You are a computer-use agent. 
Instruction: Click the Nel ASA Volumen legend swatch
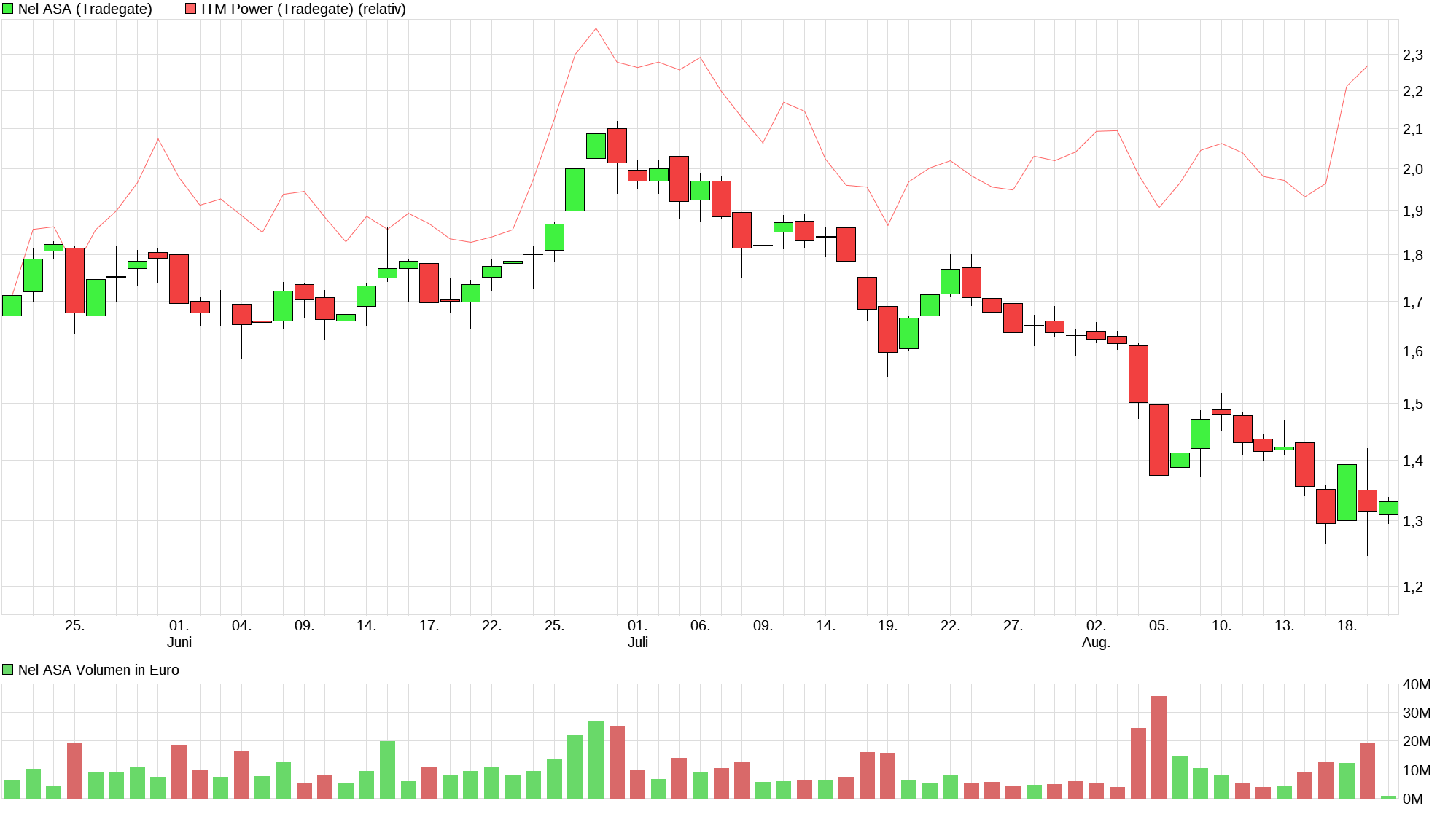pos(8,669)
